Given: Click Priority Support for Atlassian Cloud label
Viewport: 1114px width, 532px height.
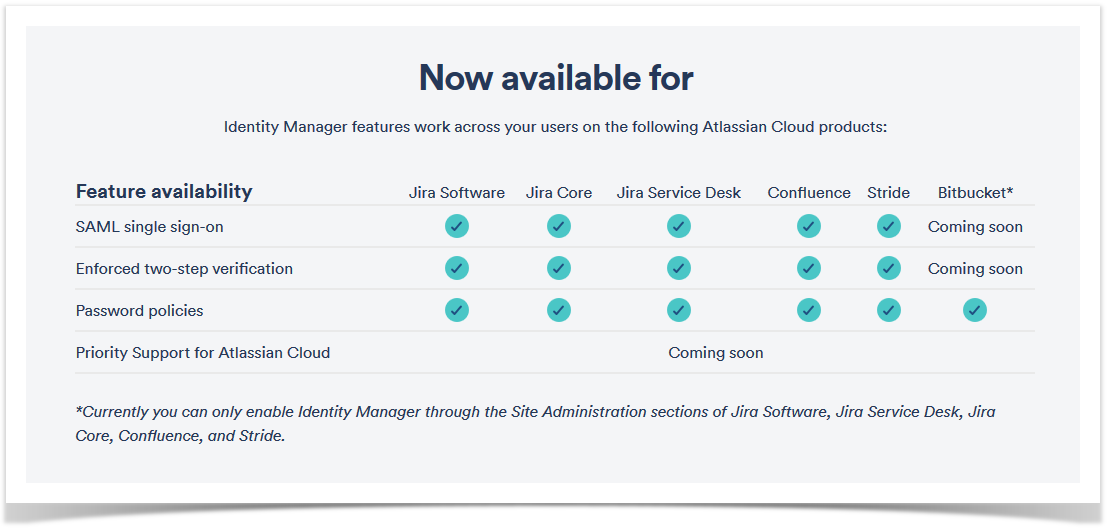Looking at the screenshot, I should (x=202, y=353).
